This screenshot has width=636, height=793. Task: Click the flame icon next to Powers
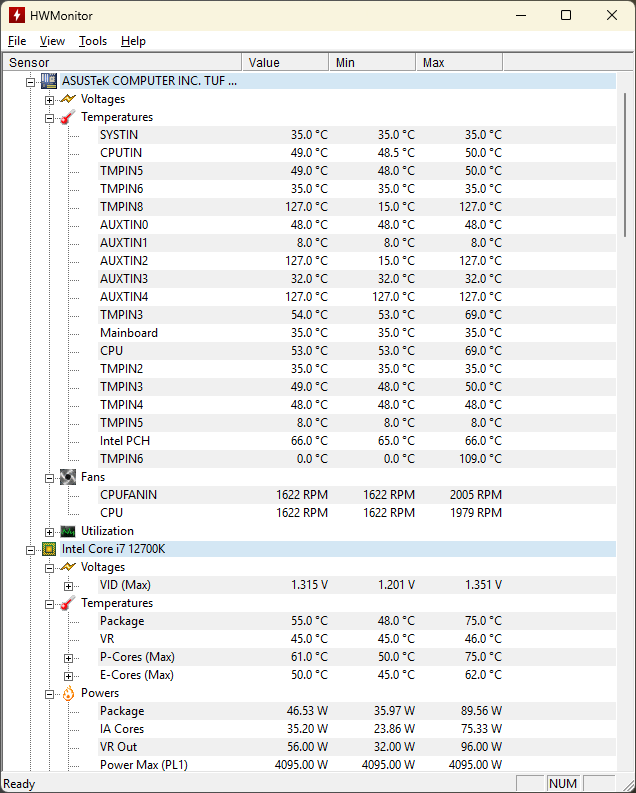pyautogui.click(x=67, y=693)
